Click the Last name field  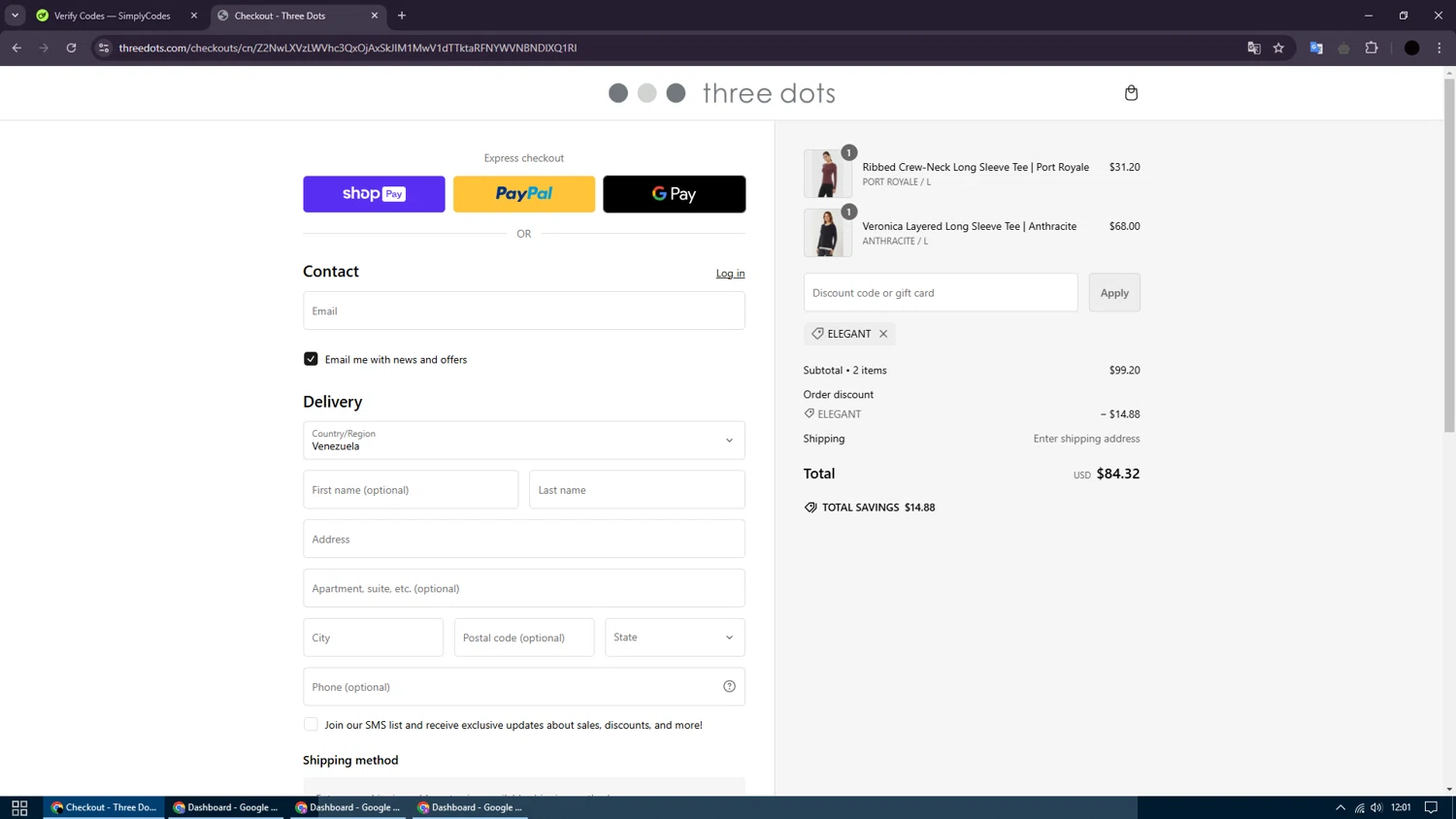pyautogui.click(x=637, y=490)
